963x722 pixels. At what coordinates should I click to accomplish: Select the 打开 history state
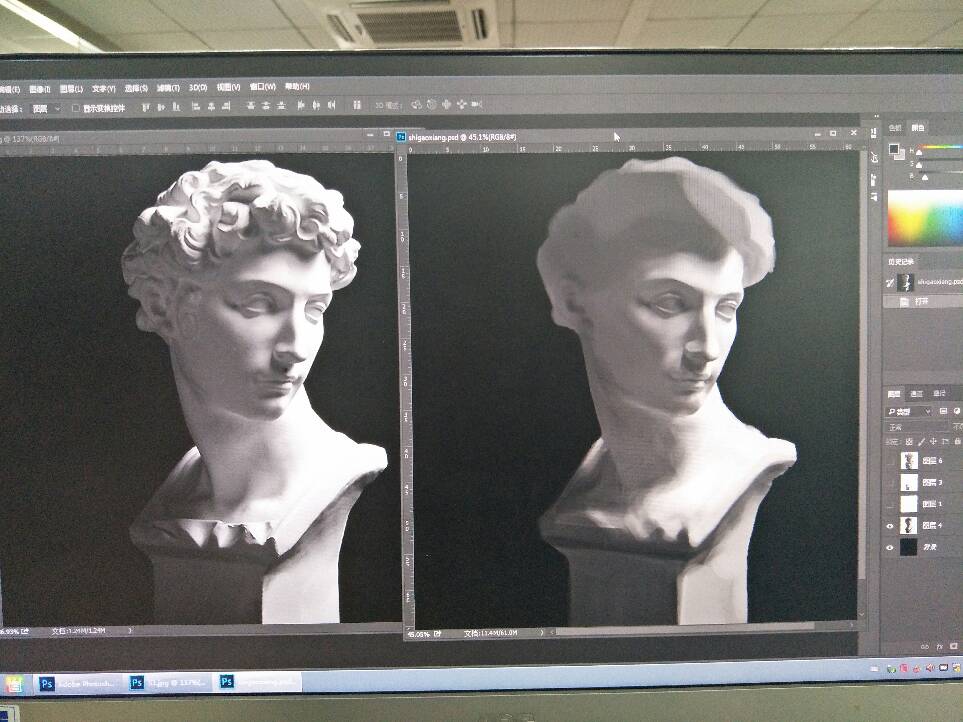[923, 301]
